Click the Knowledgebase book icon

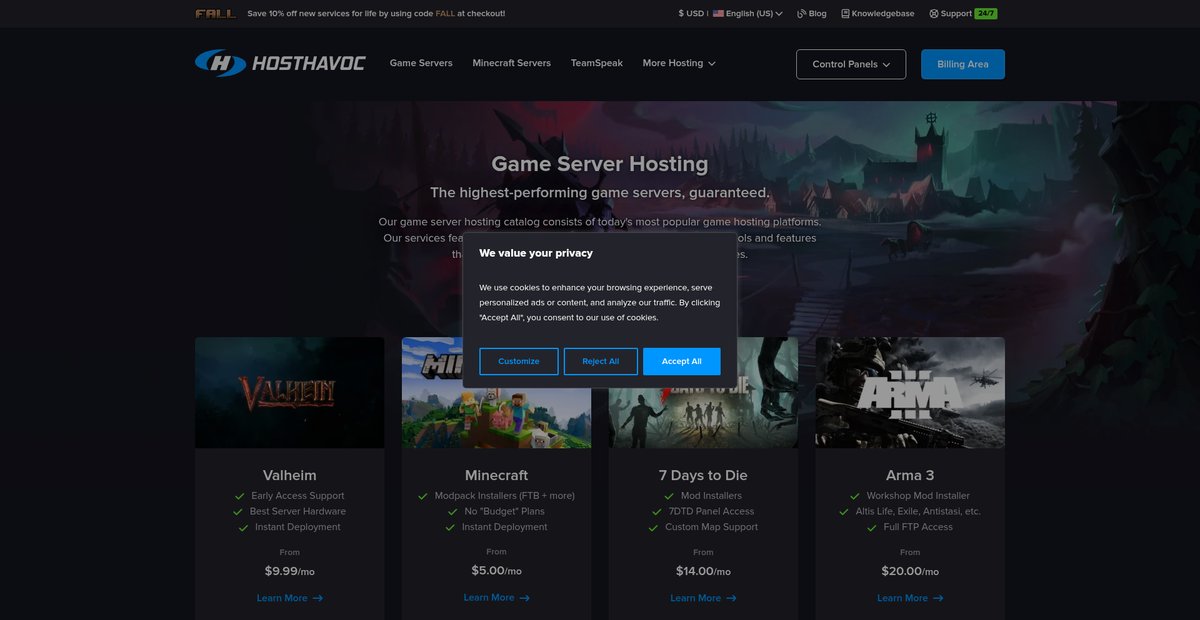click(x=845, y=14)
